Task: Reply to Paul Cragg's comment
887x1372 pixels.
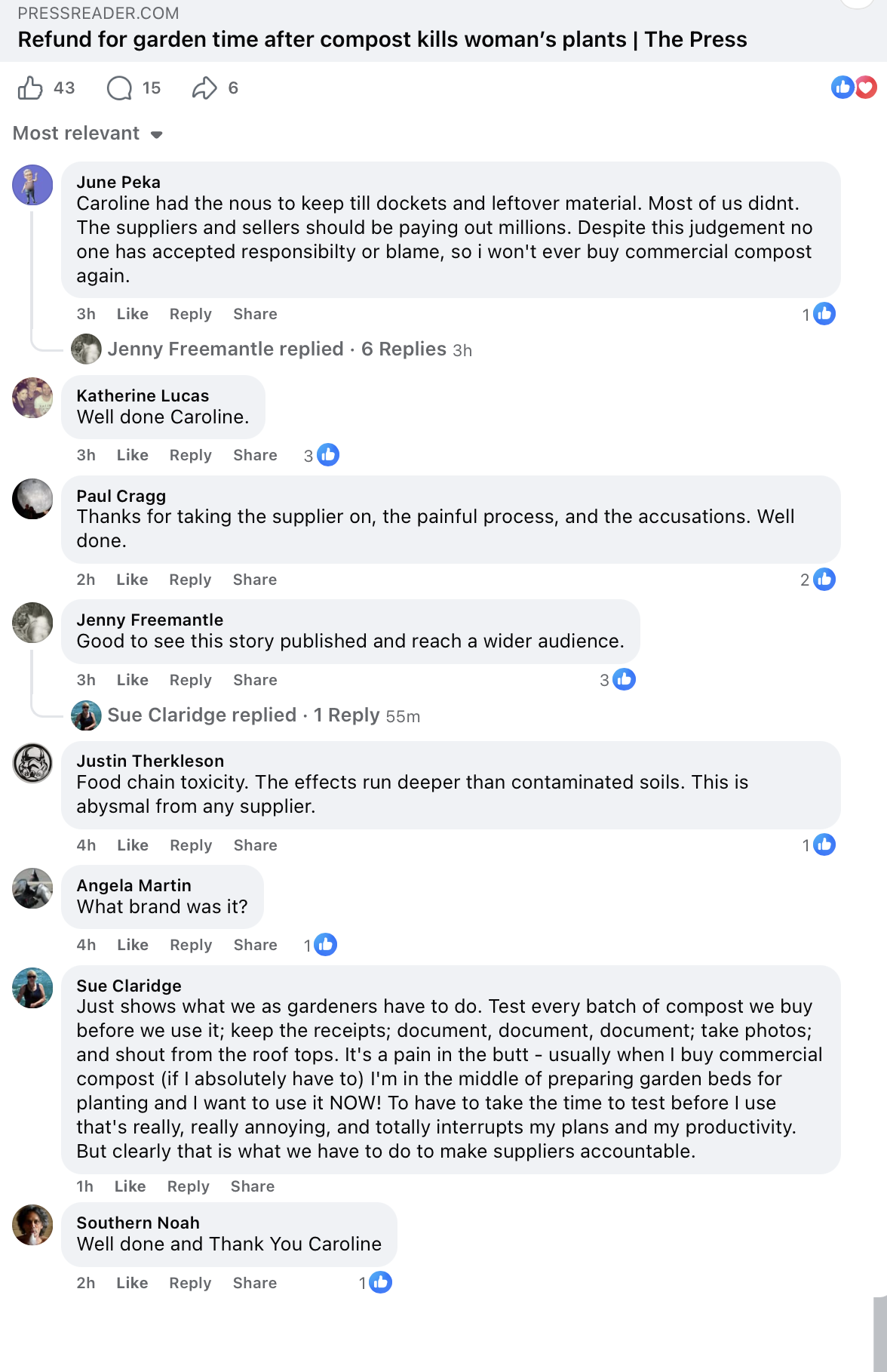Action: pos(190,580)
